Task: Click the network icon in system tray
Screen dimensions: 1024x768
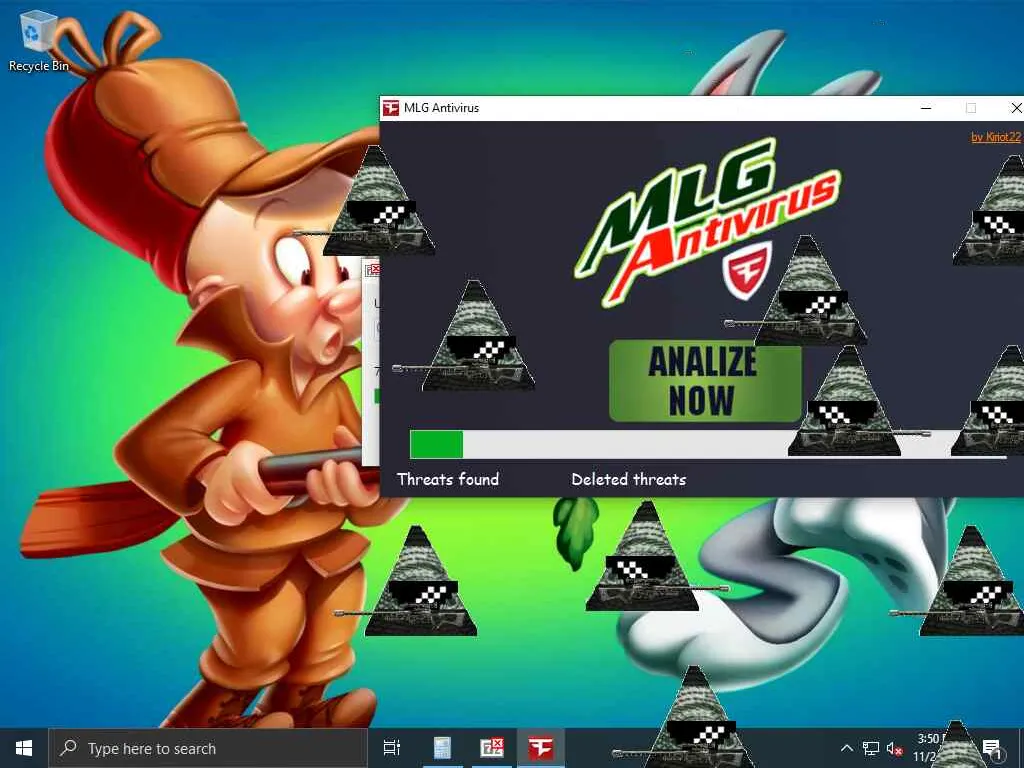Action: click(x=871, y=748)
